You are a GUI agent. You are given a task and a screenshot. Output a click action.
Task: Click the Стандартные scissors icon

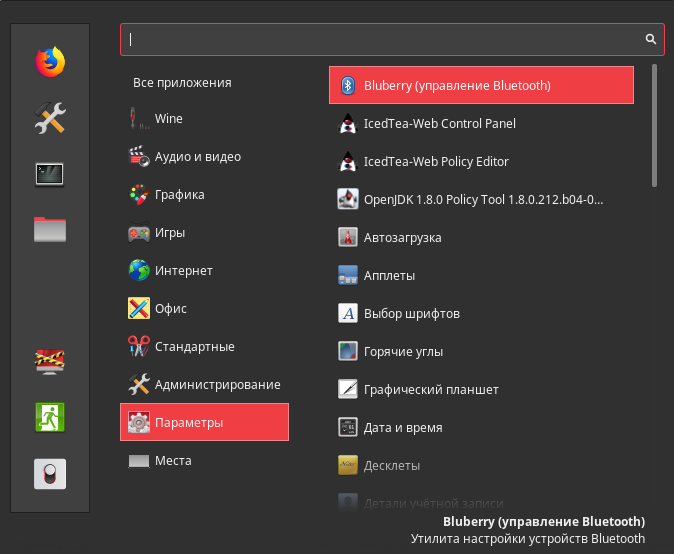click(x=139, y=346)
